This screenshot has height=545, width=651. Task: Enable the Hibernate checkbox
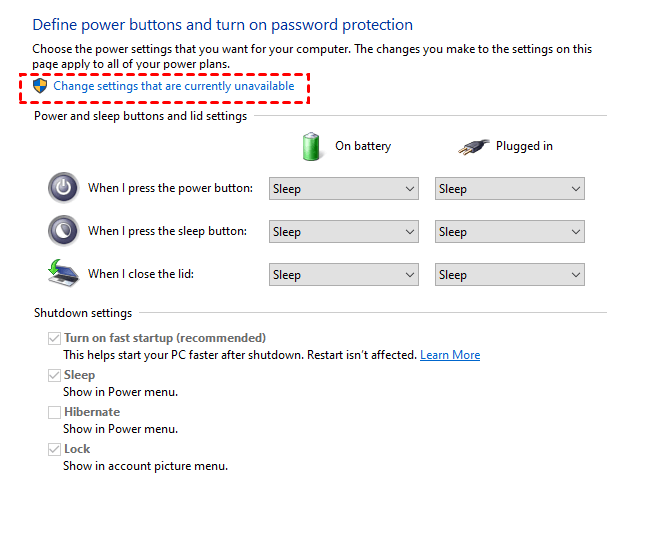53,412
